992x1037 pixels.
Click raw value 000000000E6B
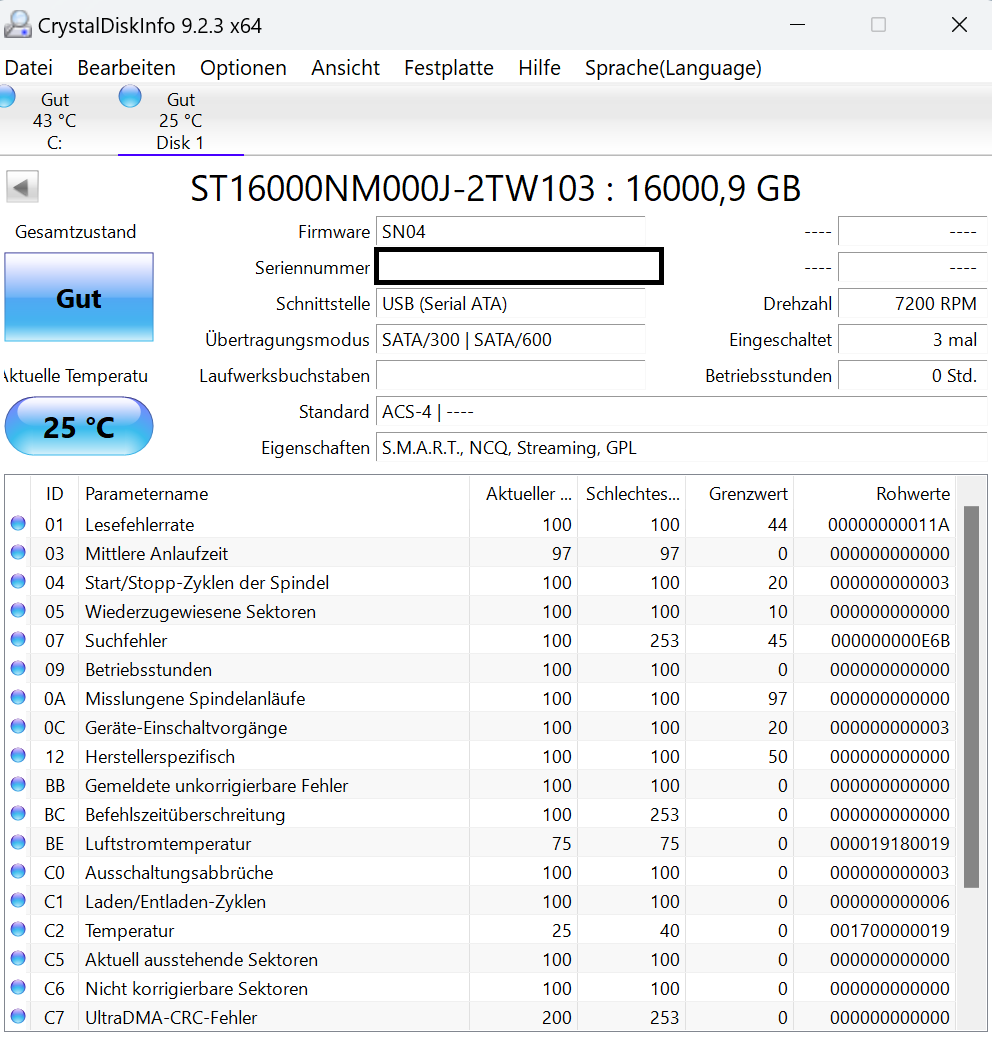coord(890,640)
